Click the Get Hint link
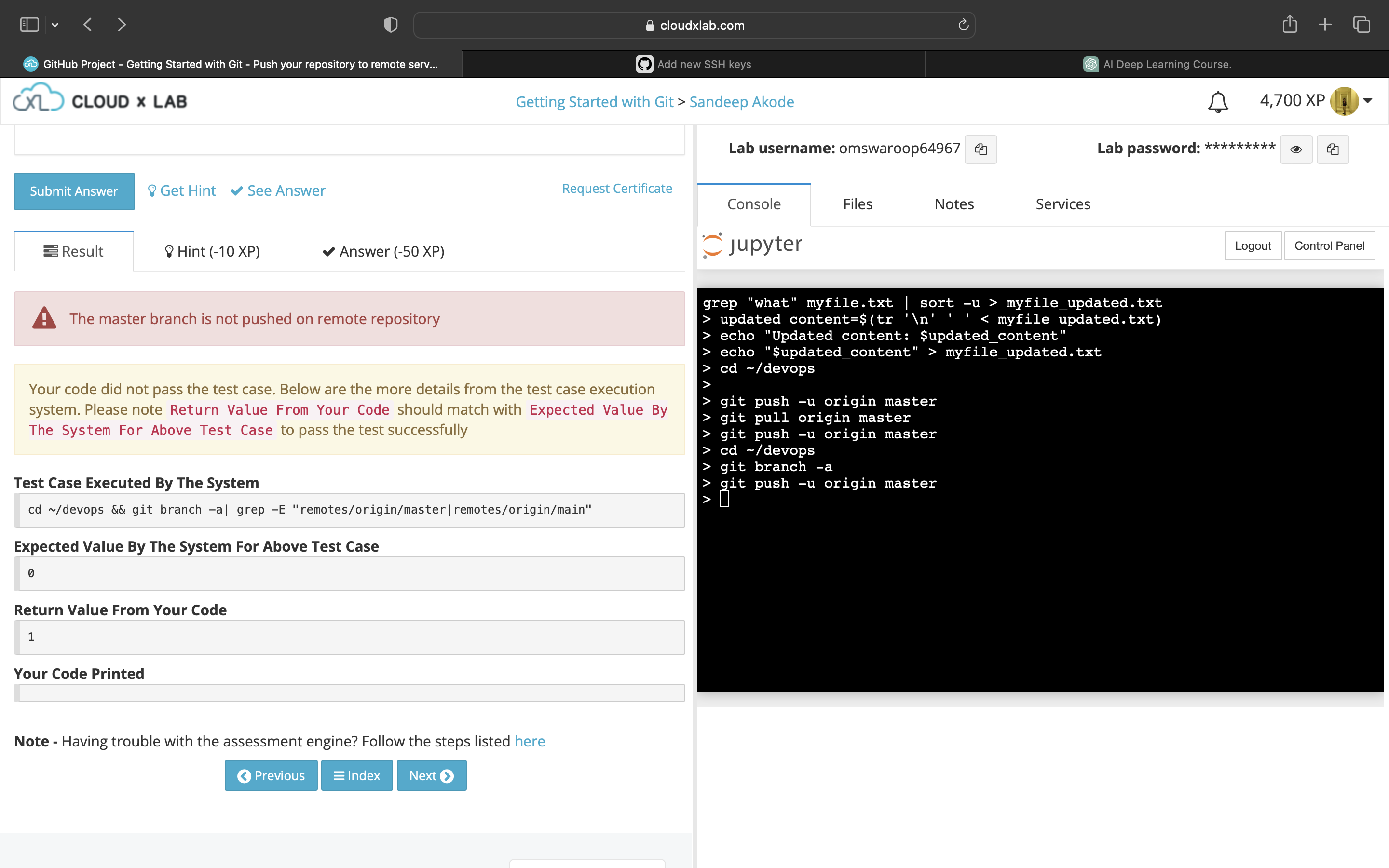 pos(182,190)
